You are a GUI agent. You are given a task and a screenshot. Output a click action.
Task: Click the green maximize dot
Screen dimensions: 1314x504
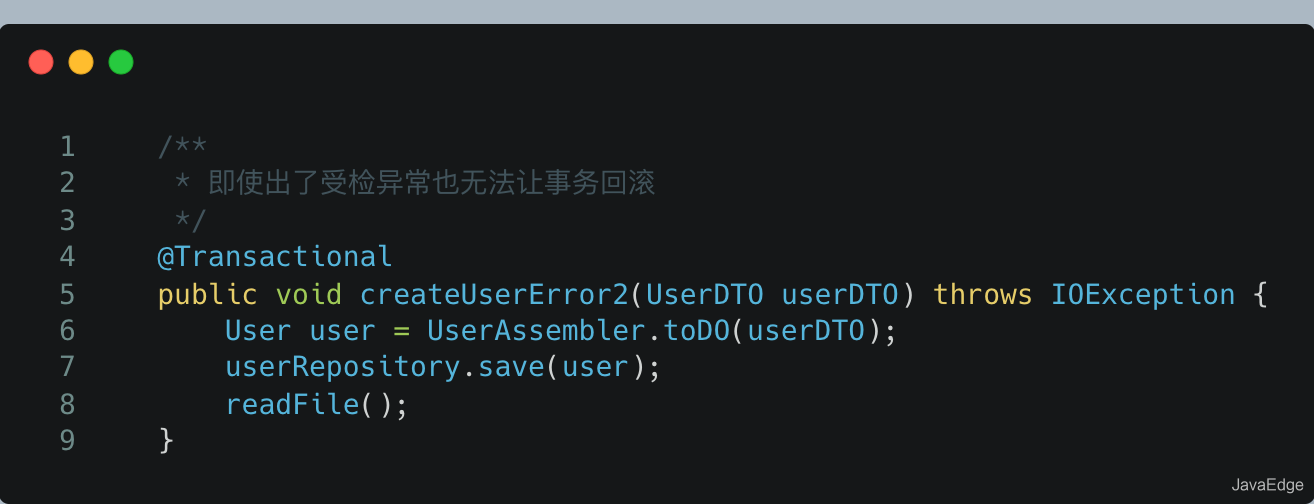point(121,62)
